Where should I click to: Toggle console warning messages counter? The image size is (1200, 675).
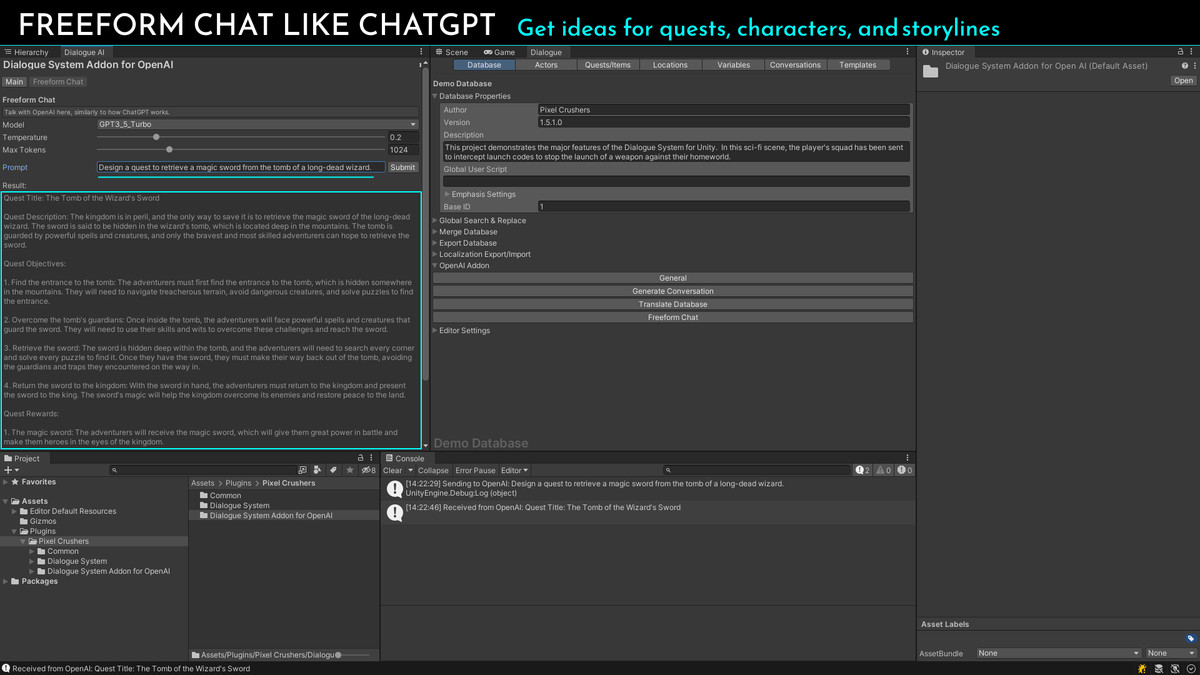pyautogui.click(x=883, y=470)
